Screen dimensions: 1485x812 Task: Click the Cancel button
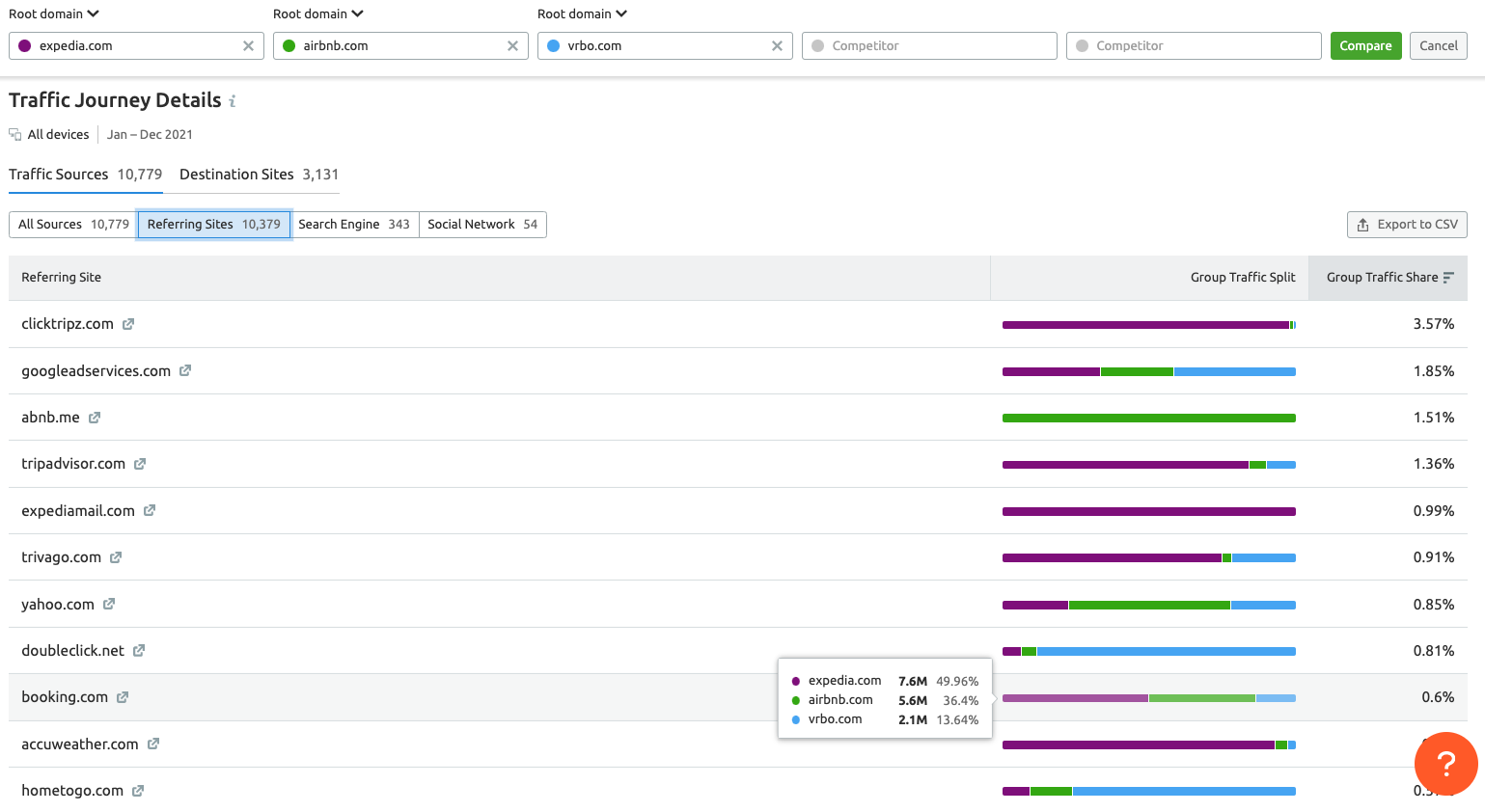pyautogui.click(x=1439, y=45)
